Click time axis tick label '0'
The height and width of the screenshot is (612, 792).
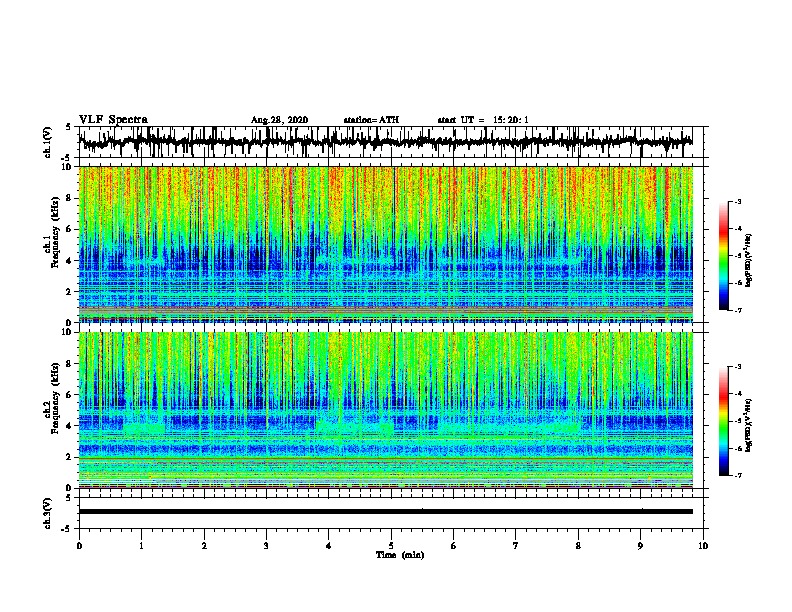(x=79, y=546)
